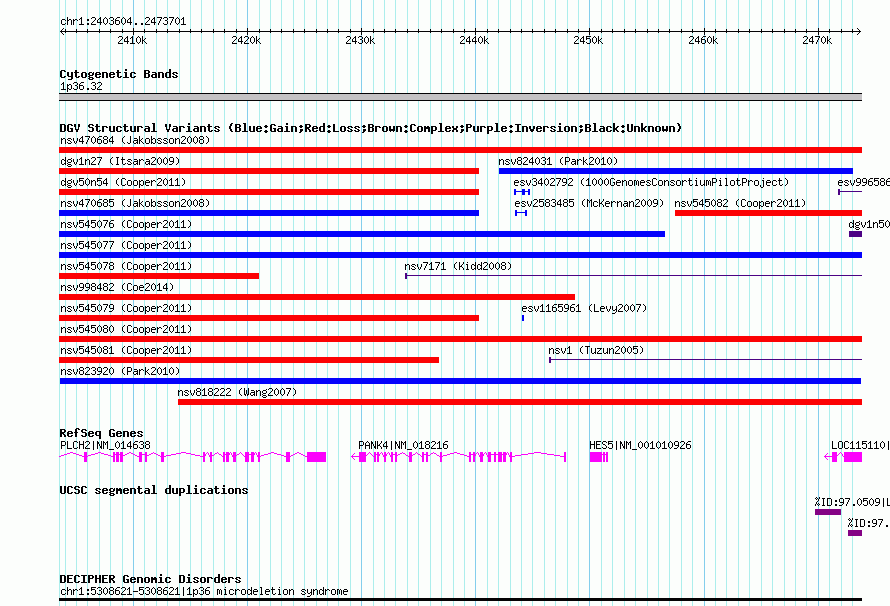Click the esv2583485 (McKernan2009) small glyph
Screen dimensions: 890x606
520,213
